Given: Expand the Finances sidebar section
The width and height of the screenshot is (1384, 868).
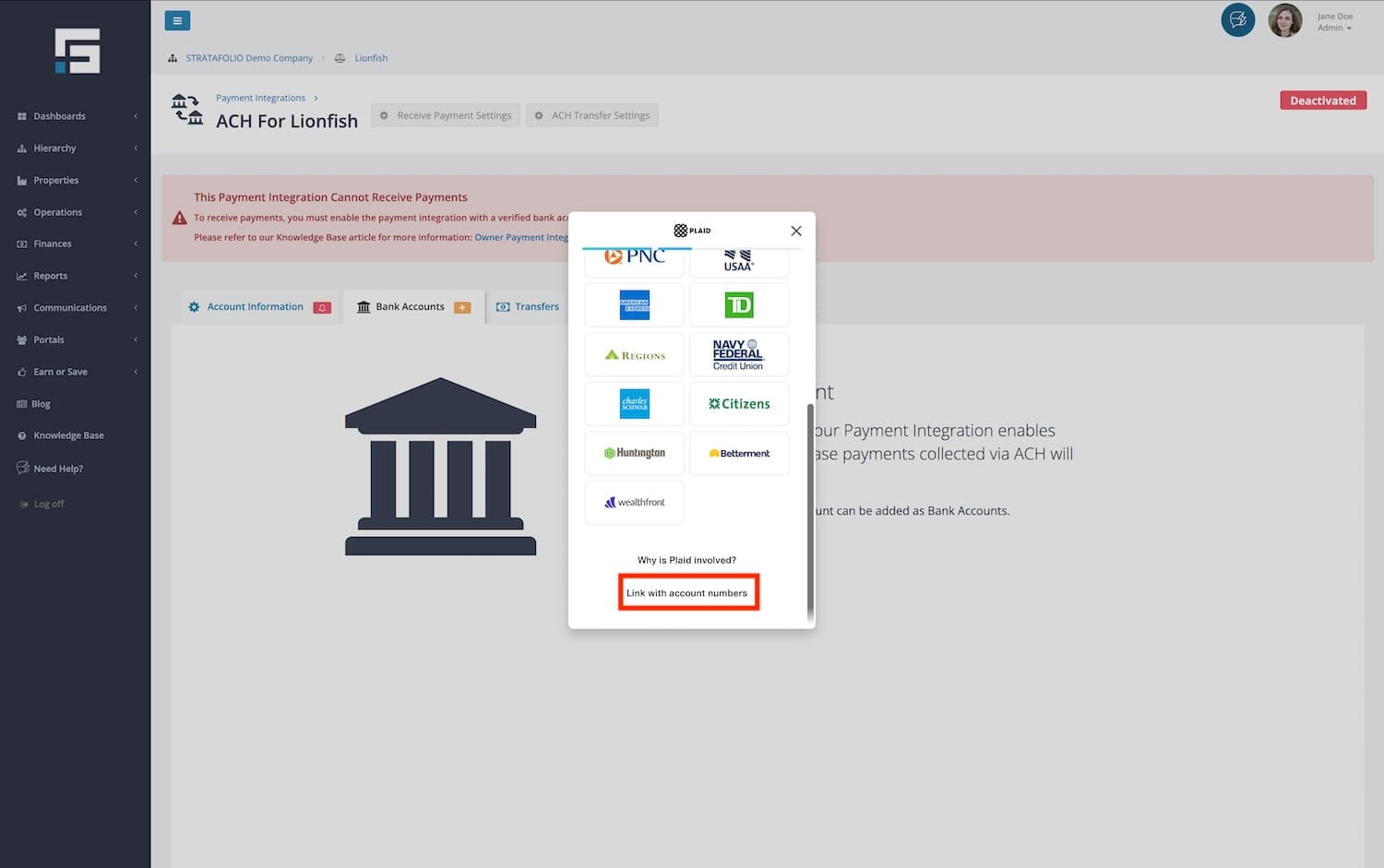Looking at the screenshot, I should pyautogui.click(x=53, y=244).
